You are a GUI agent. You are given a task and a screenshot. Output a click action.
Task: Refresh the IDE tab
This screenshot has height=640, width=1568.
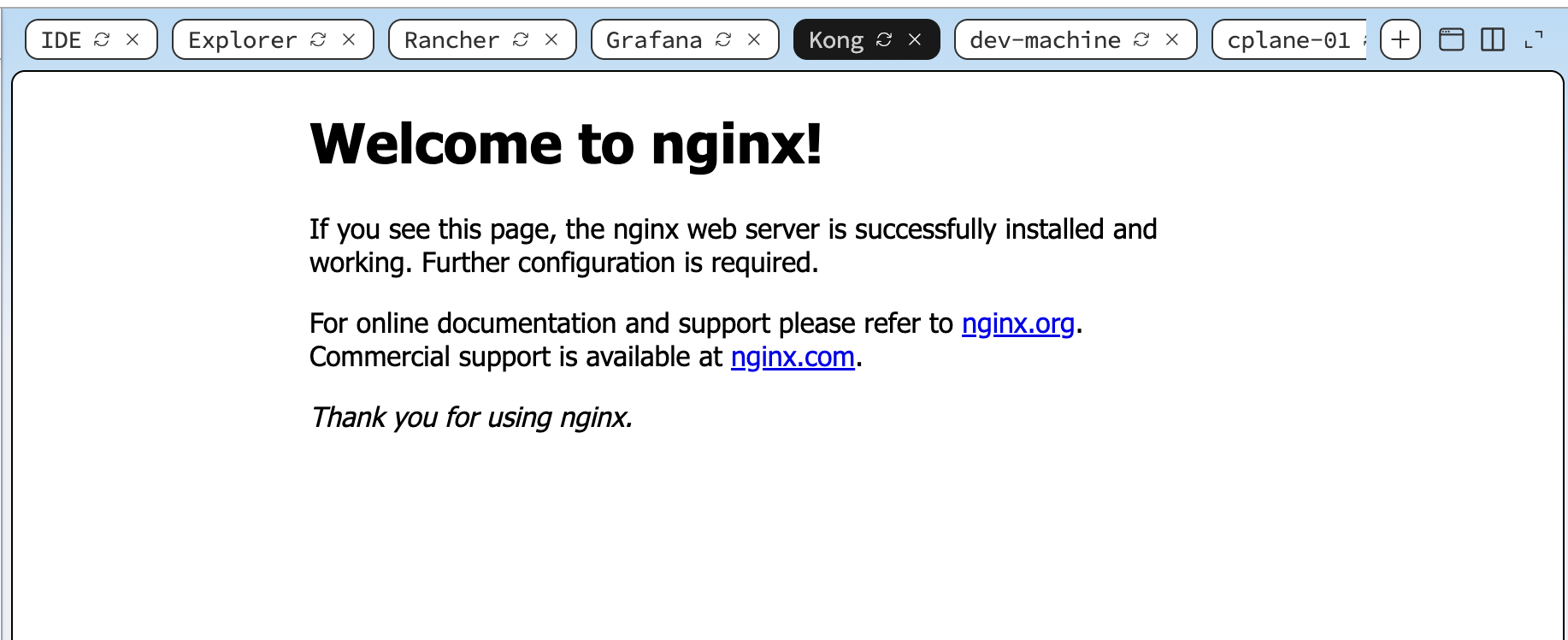click(102, 39)
